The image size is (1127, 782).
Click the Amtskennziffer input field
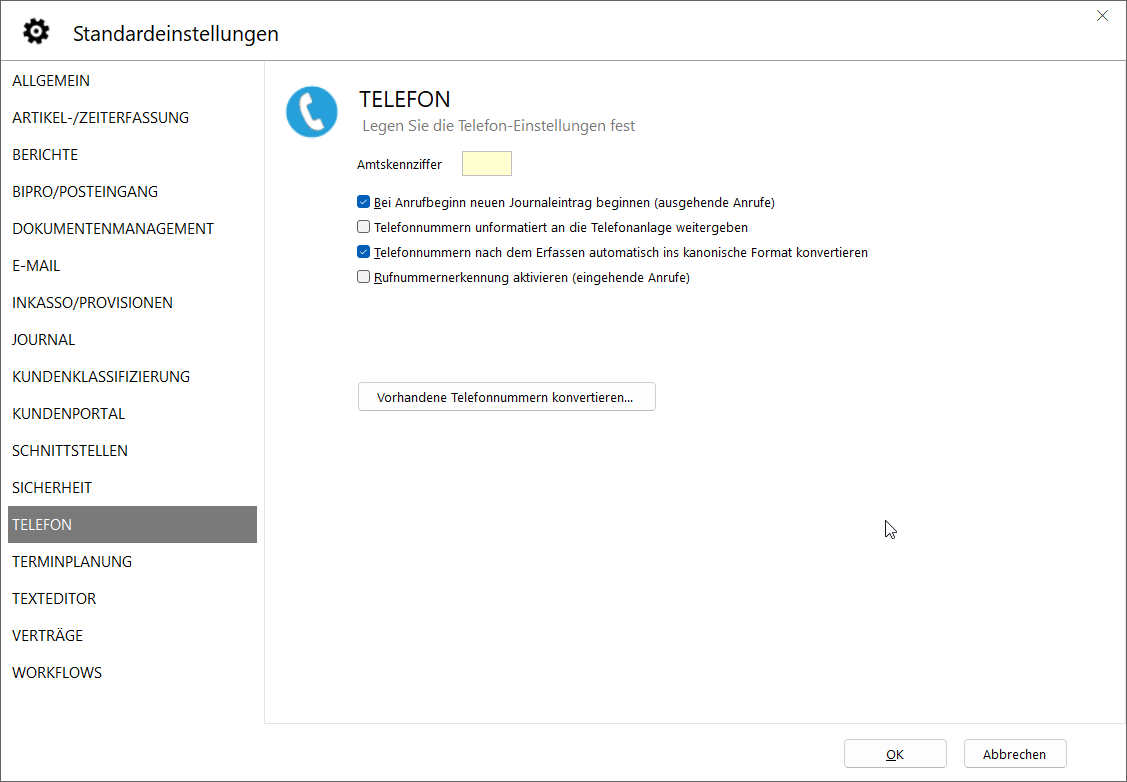486,164
